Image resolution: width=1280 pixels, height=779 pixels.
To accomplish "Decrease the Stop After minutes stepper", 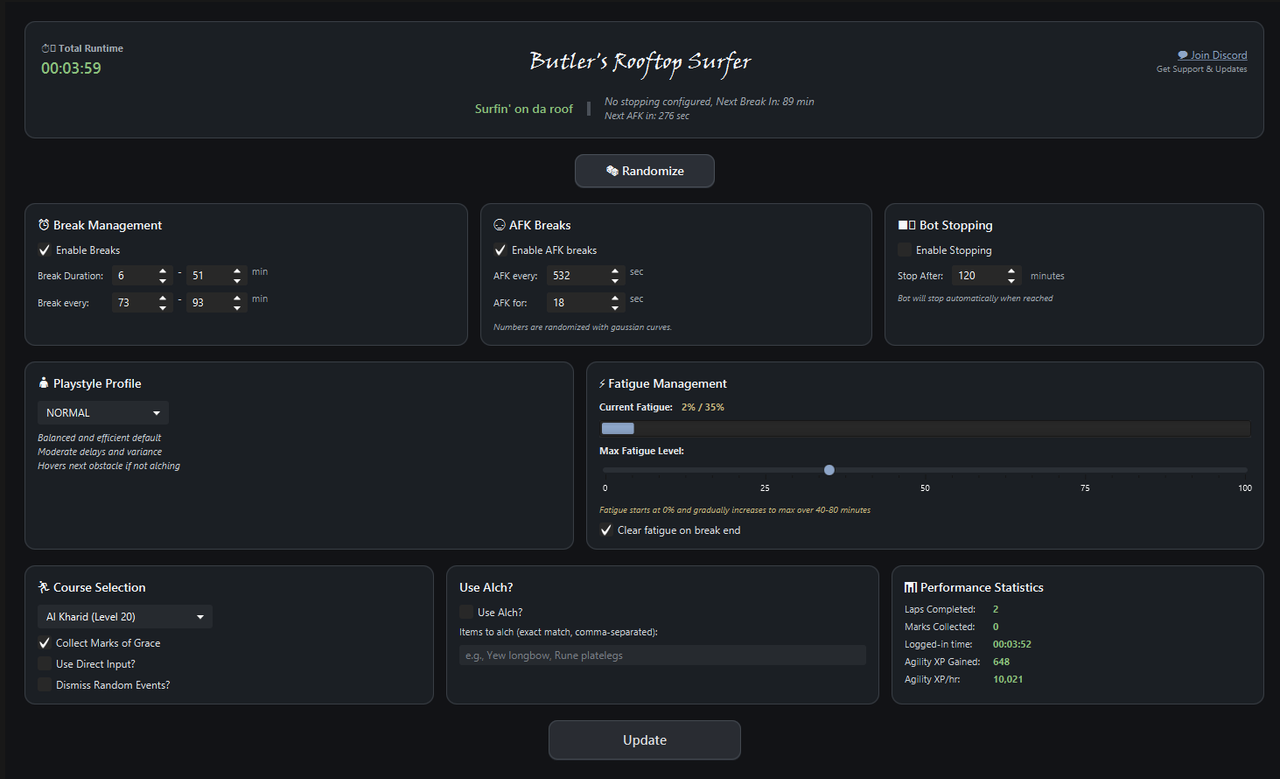I will [x=1012, y=281].
